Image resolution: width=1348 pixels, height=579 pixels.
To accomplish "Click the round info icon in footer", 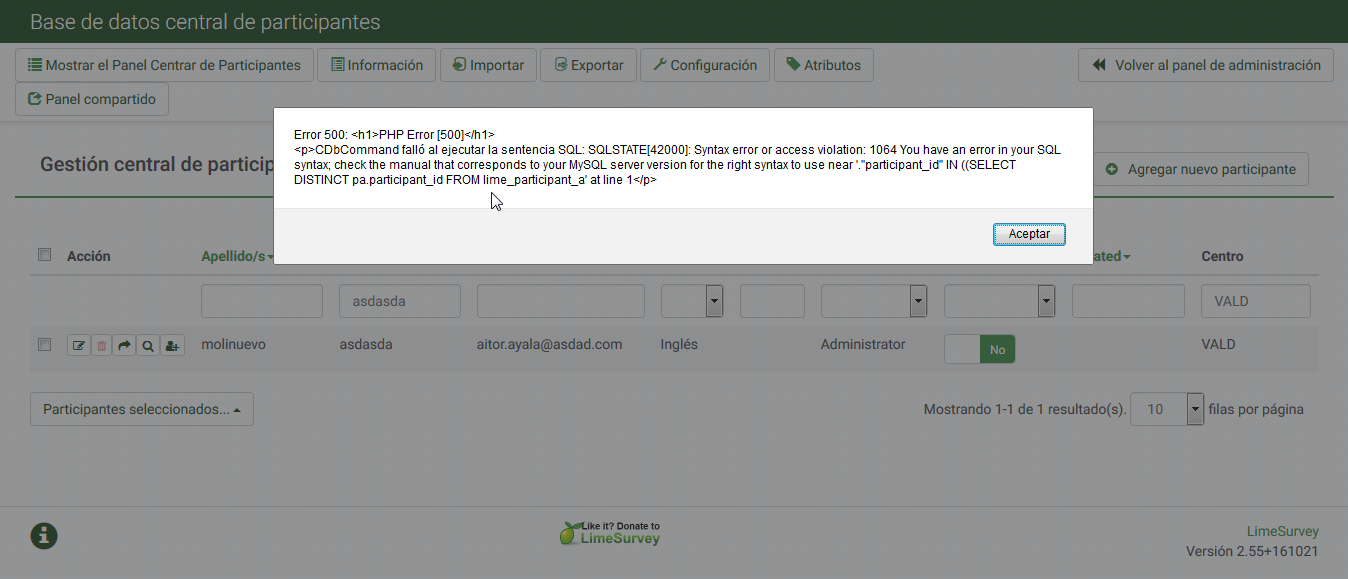I will tap(43, 536).
